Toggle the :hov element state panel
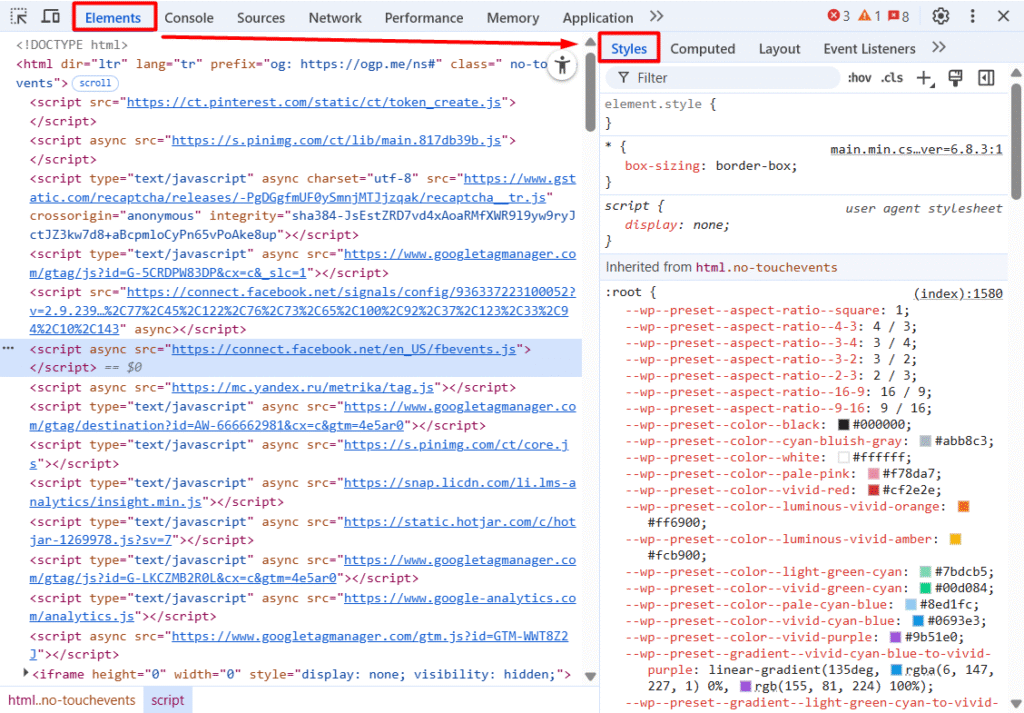The image size is (1024, 713). [859, 78]
